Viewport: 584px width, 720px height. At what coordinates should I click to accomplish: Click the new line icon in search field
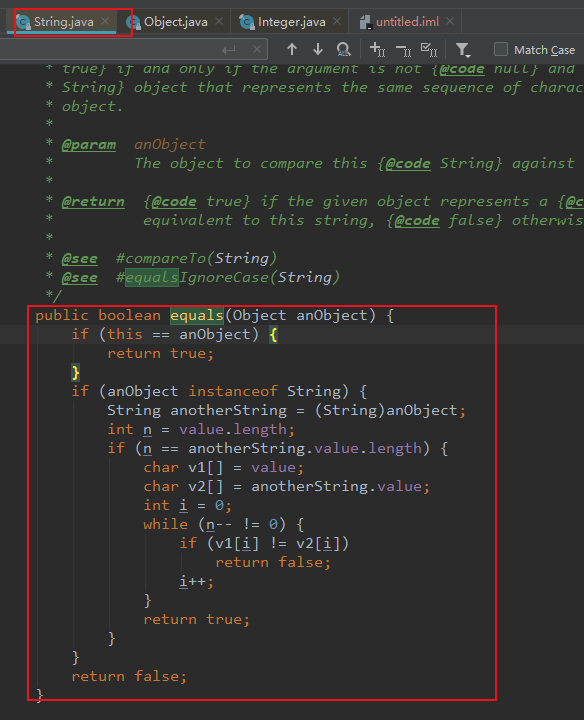[228, 50]
